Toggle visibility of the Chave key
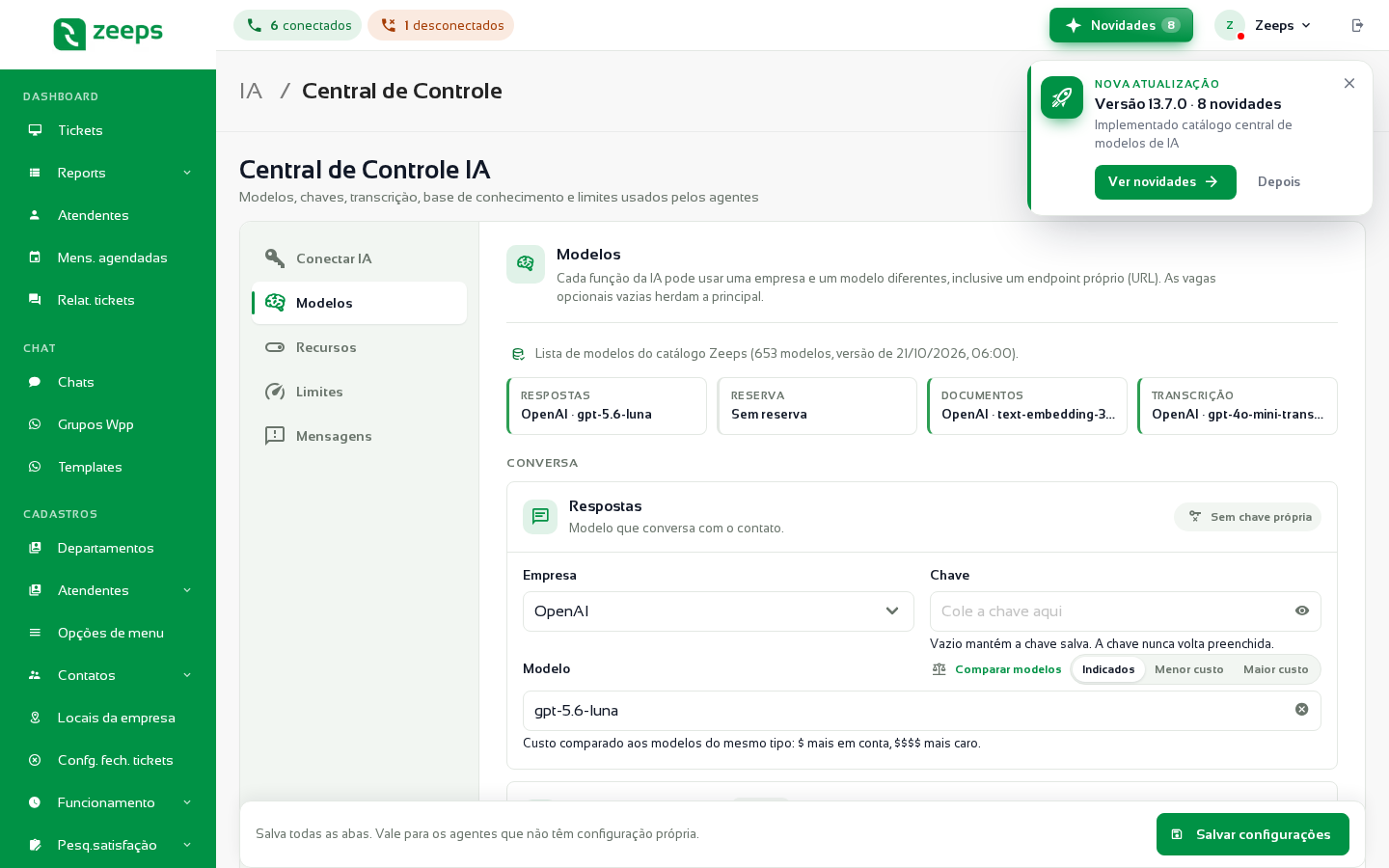1389x868 pixels. 1301,610
